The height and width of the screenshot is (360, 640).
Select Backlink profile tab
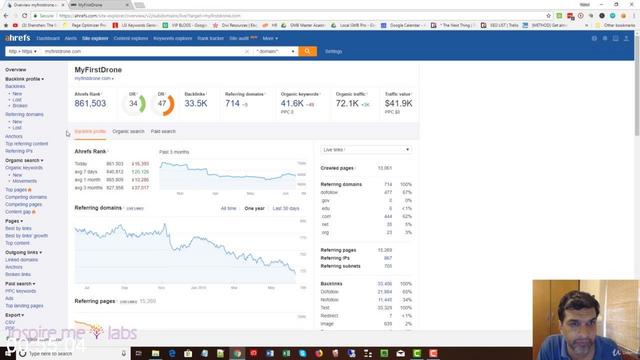point(90,131)
